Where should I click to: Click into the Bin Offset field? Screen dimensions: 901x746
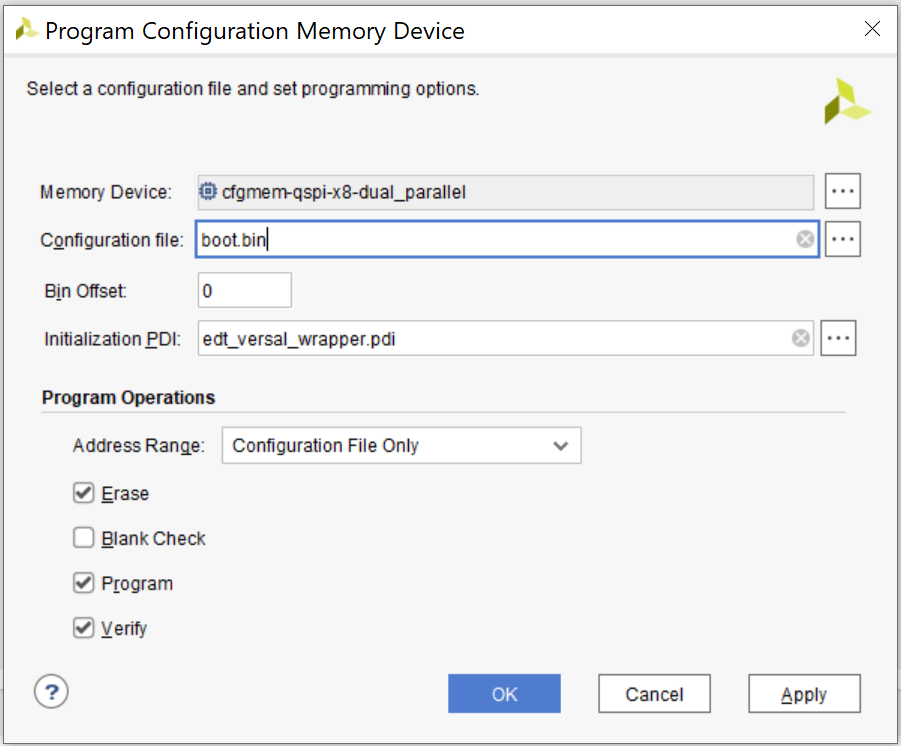pyautogui.click(x=245, y=290)
